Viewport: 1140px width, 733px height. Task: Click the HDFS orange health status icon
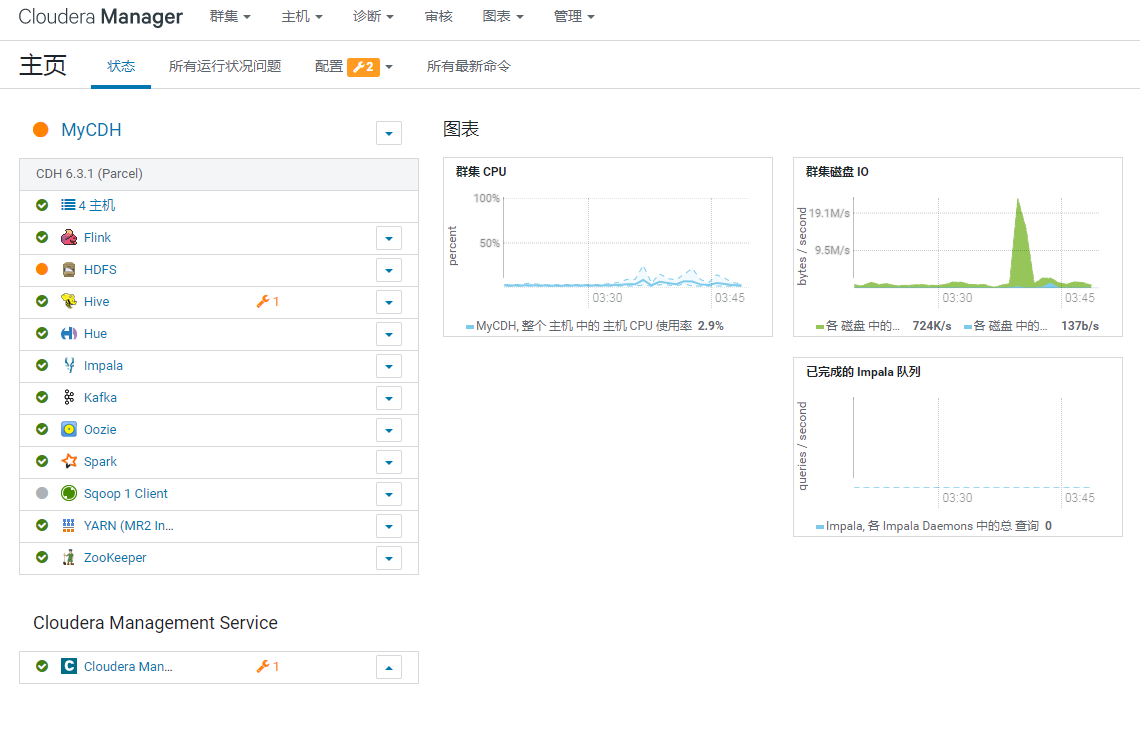pos(42,269)
